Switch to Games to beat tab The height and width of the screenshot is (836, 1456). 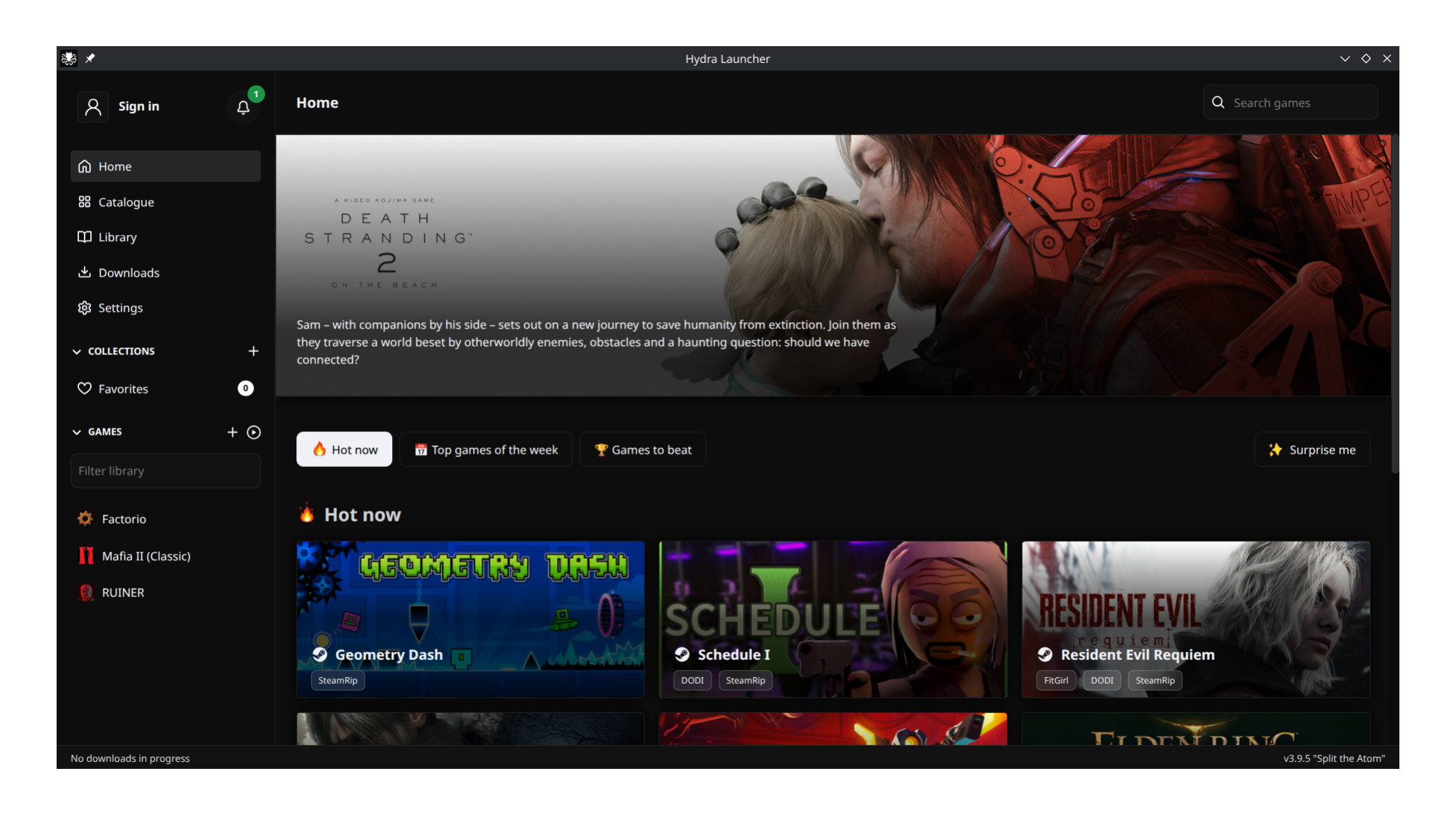click(642, 449)
